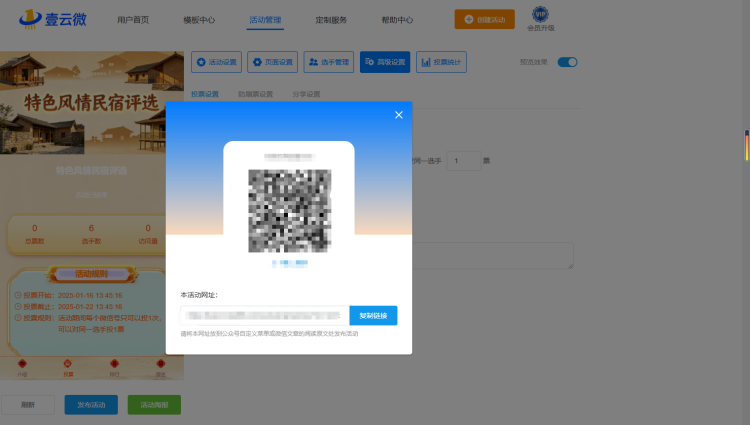Click the 投票截止 date line
The height and width of the screenshot is (425, 750).
[68, 306]
